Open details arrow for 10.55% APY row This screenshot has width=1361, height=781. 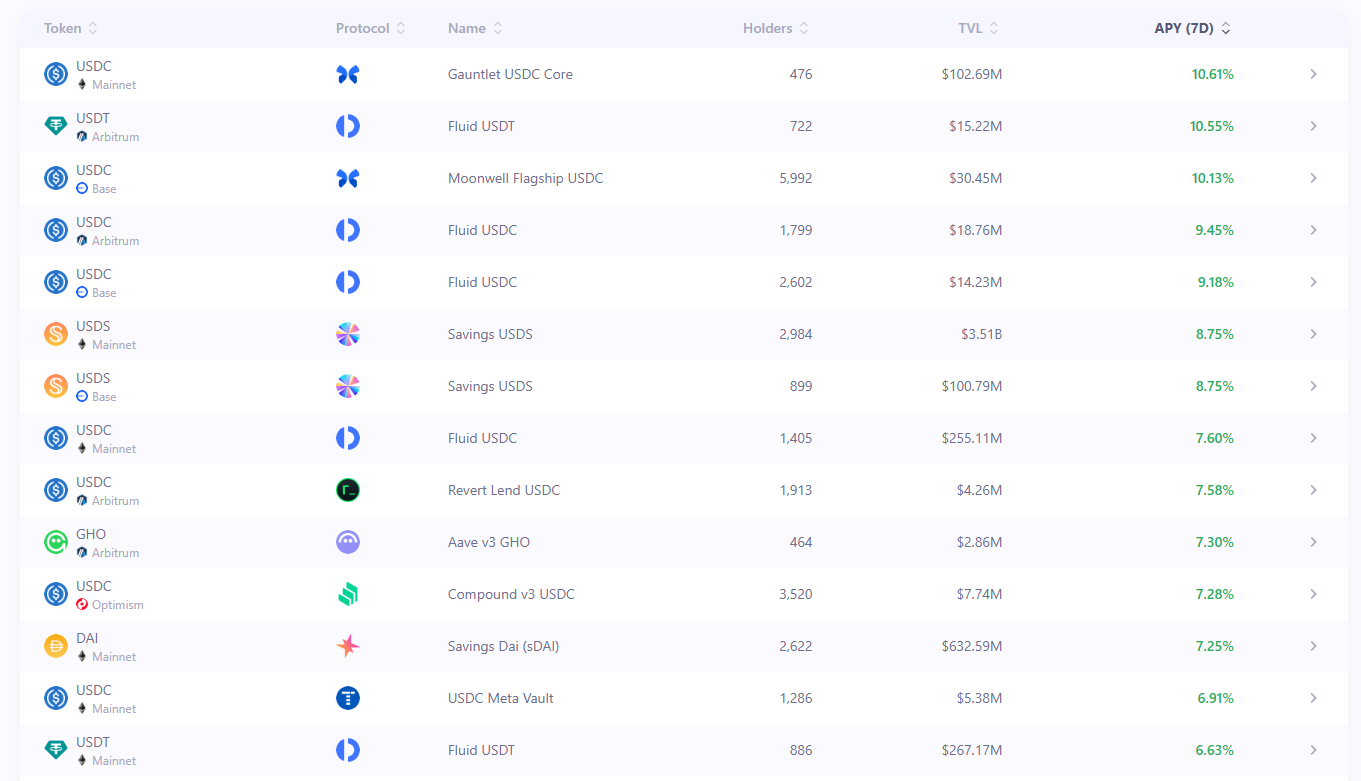pyautogui.click(x=1313, y=126)
